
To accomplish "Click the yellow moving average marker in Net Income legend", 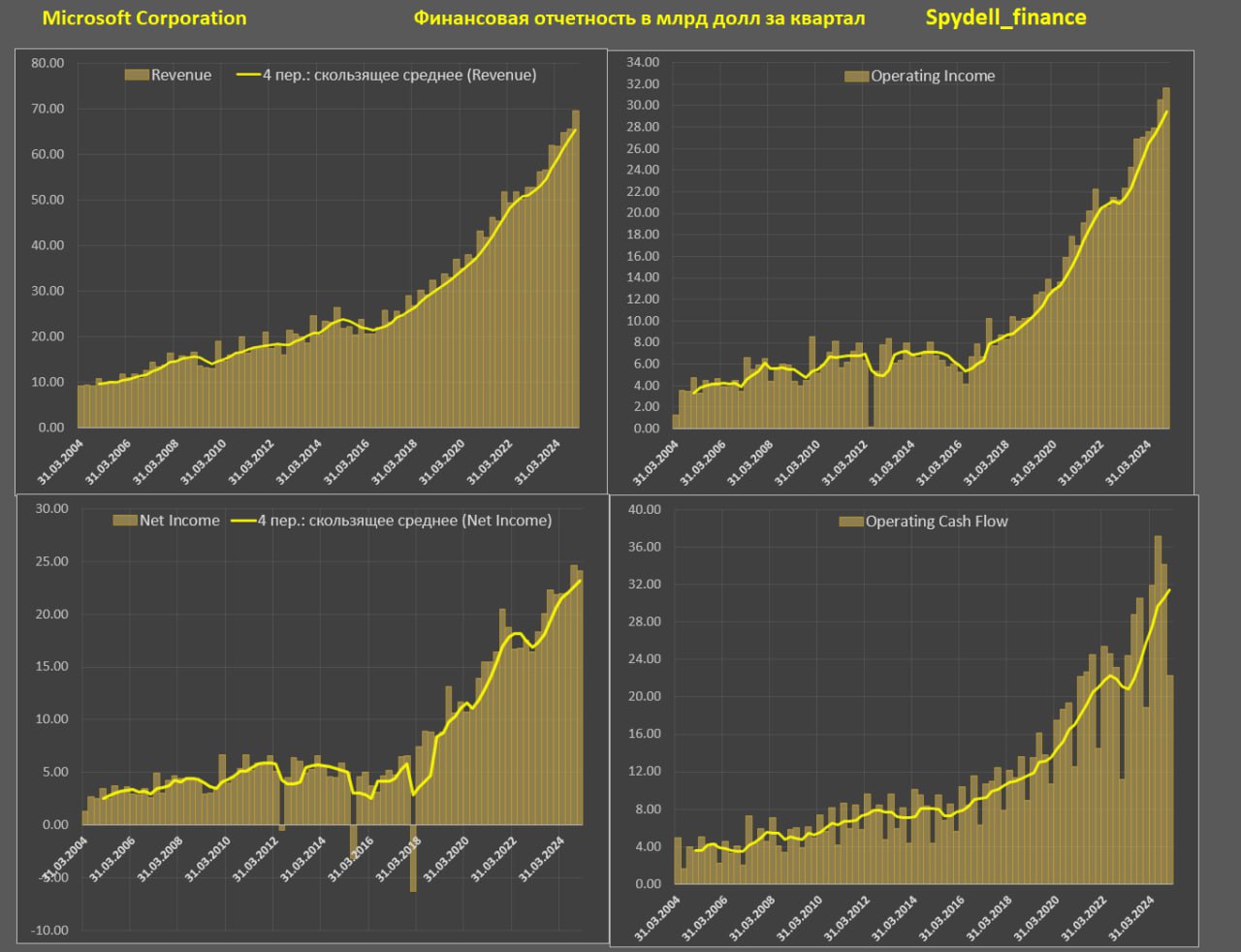I will (x=243, y=521).
